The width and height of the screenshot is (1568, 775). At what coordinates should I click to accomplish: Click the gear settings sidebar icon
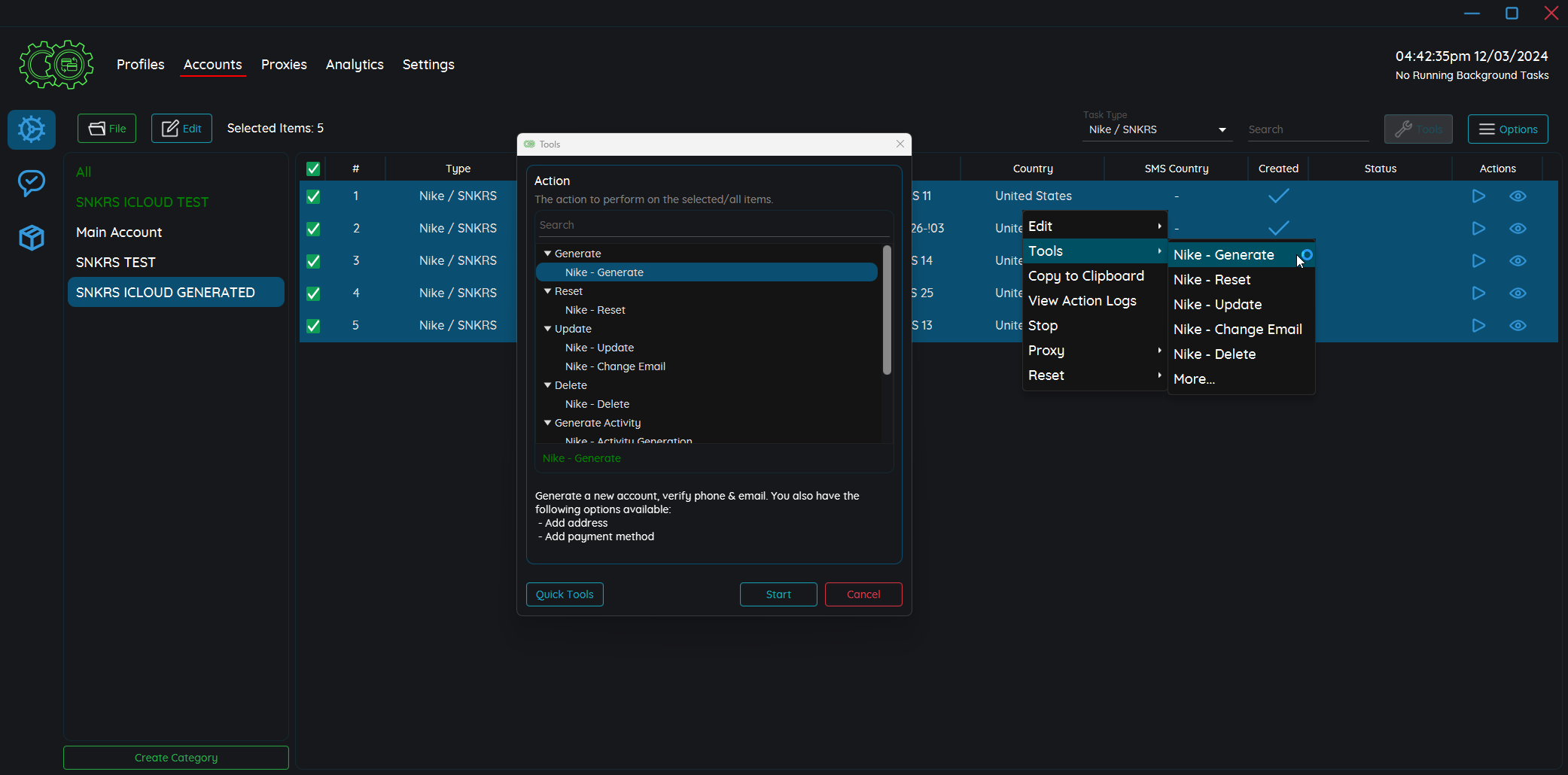(x=32, y=129)
